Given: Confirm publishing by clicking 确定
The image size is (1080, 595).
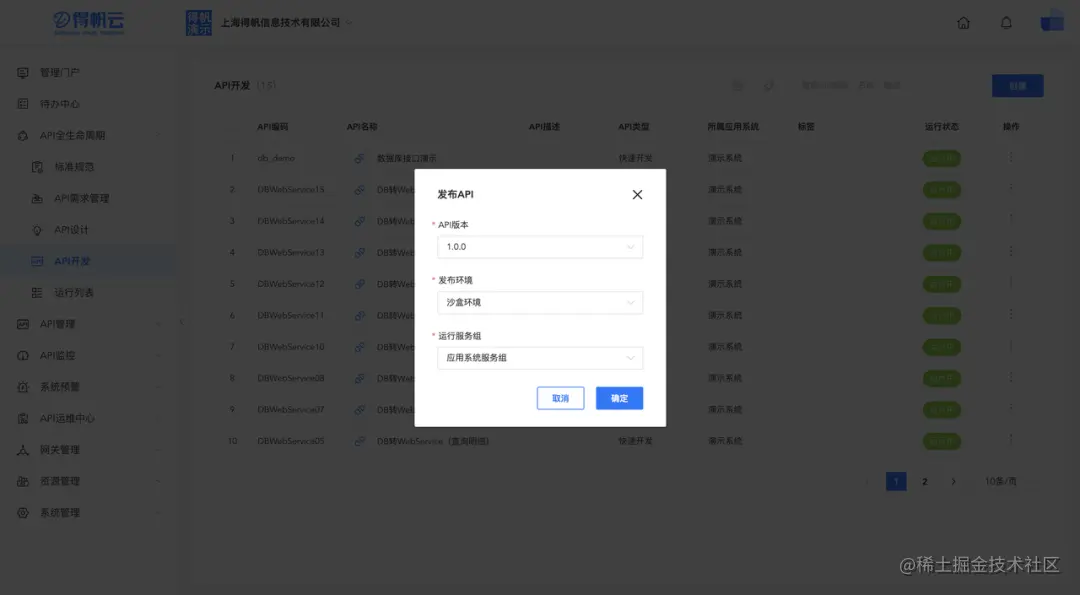Looking at the screenshot, I should tap(619, 397).
